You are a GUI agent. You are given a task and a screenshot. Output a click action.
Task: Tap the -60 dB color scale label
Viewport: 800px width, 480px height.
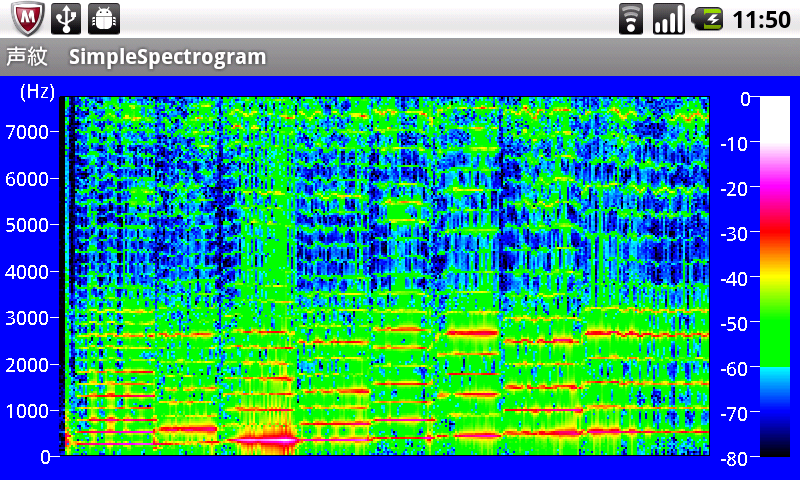(x=734, y=369)
